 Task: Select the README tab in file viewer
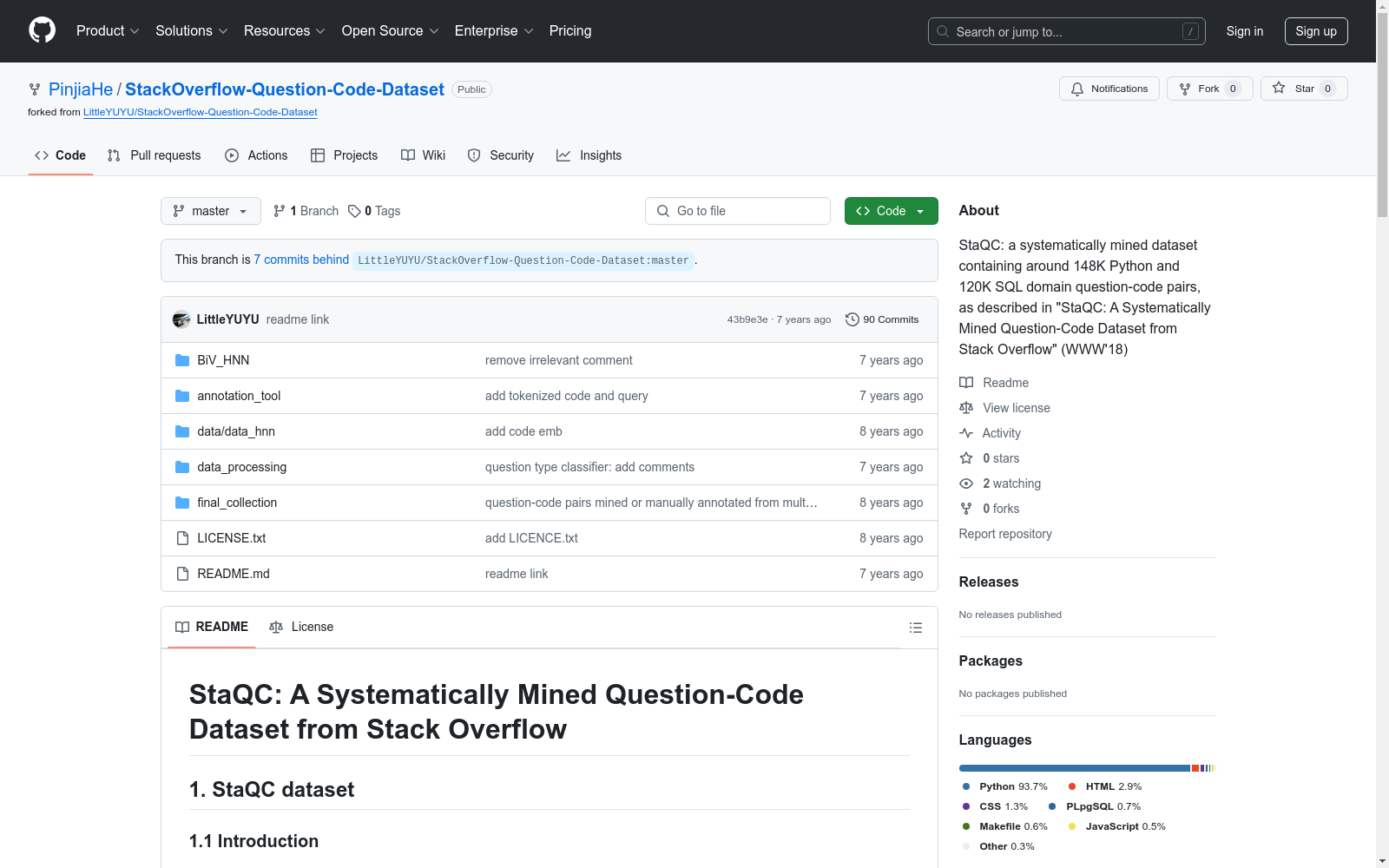coord(212,627)
